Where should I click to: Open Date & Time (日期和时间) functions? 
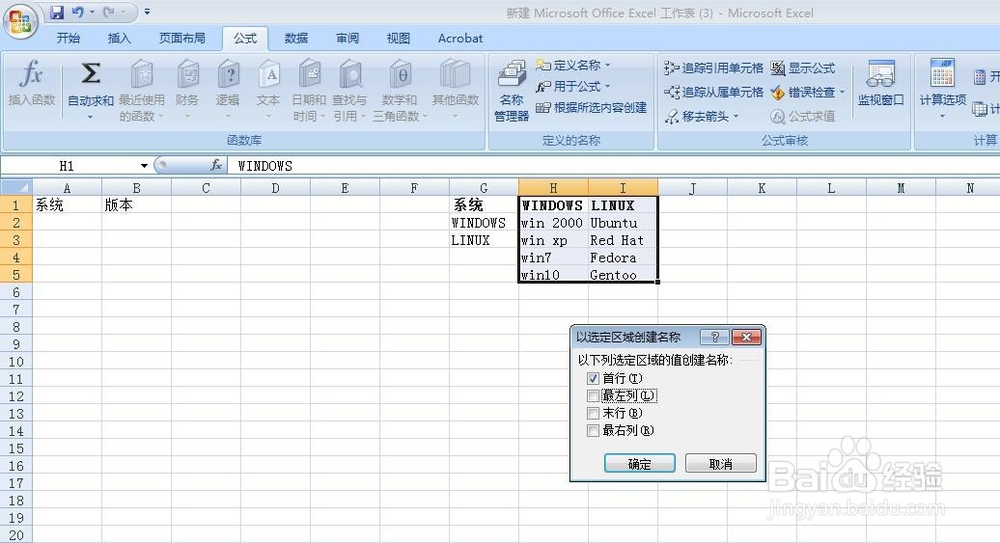(x=309, y=89)
